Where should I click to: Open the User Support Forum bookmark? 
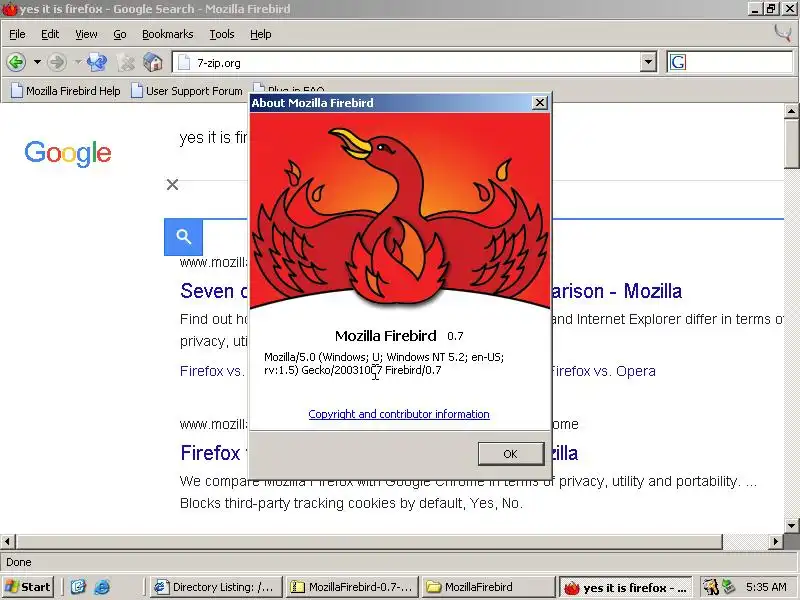point(187,91)
